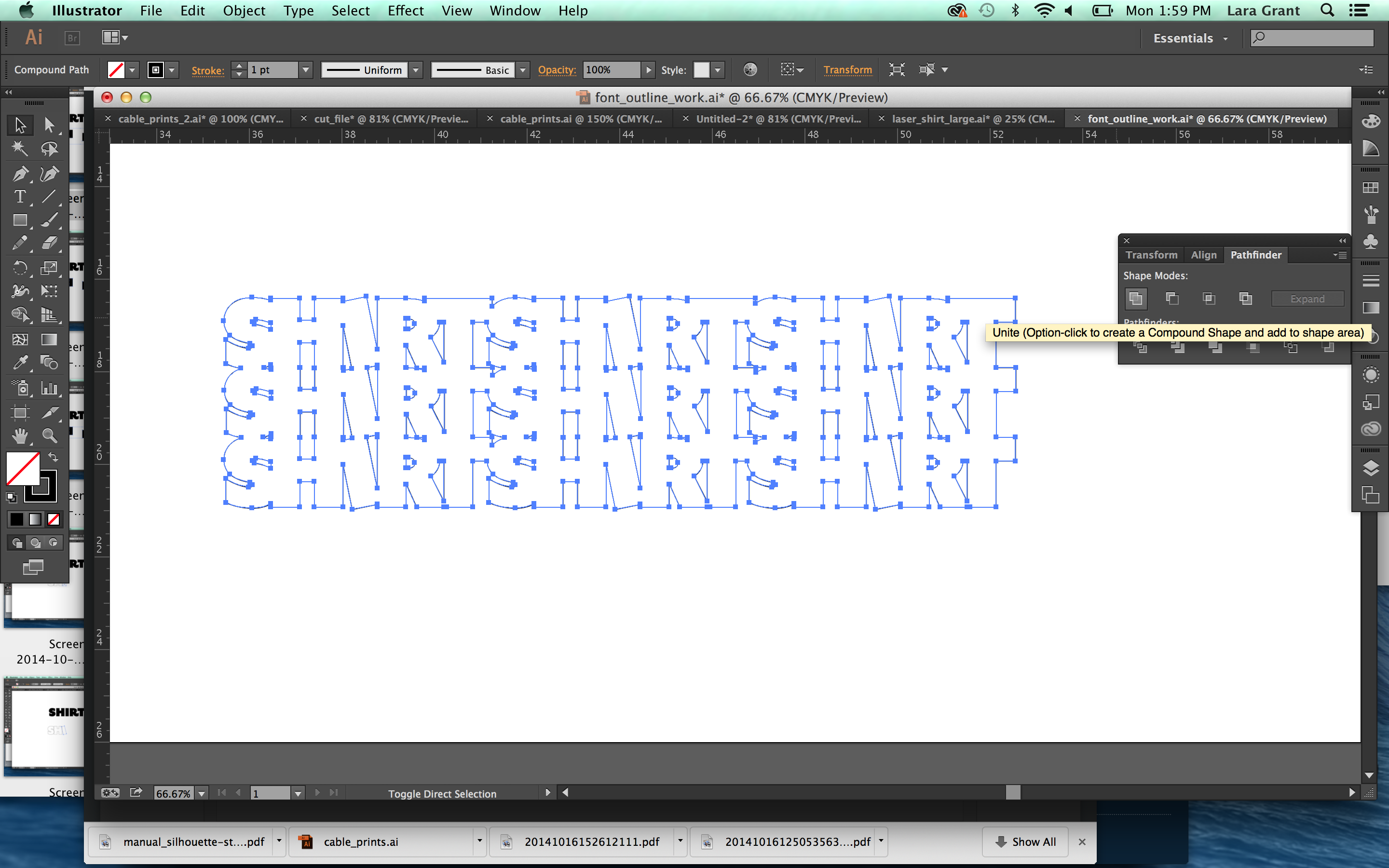Viewport: 1389px width, 868px height.
Task: Pick the Lasso tool
Action: point(49,149)
